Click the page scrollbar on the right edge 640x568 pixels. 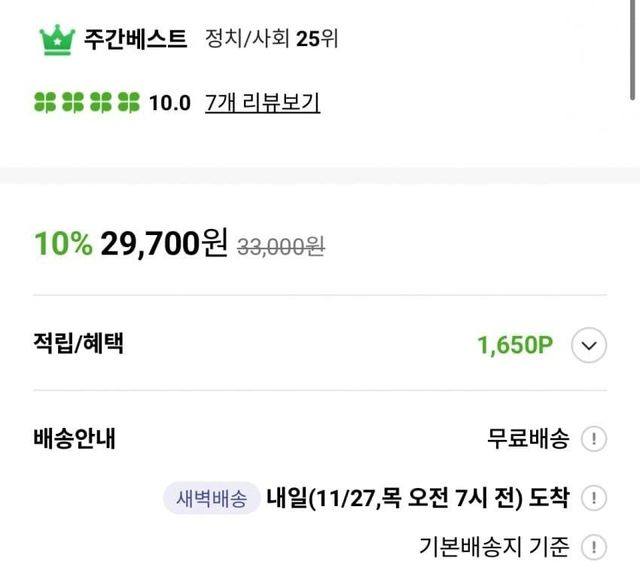click(634, 50)
